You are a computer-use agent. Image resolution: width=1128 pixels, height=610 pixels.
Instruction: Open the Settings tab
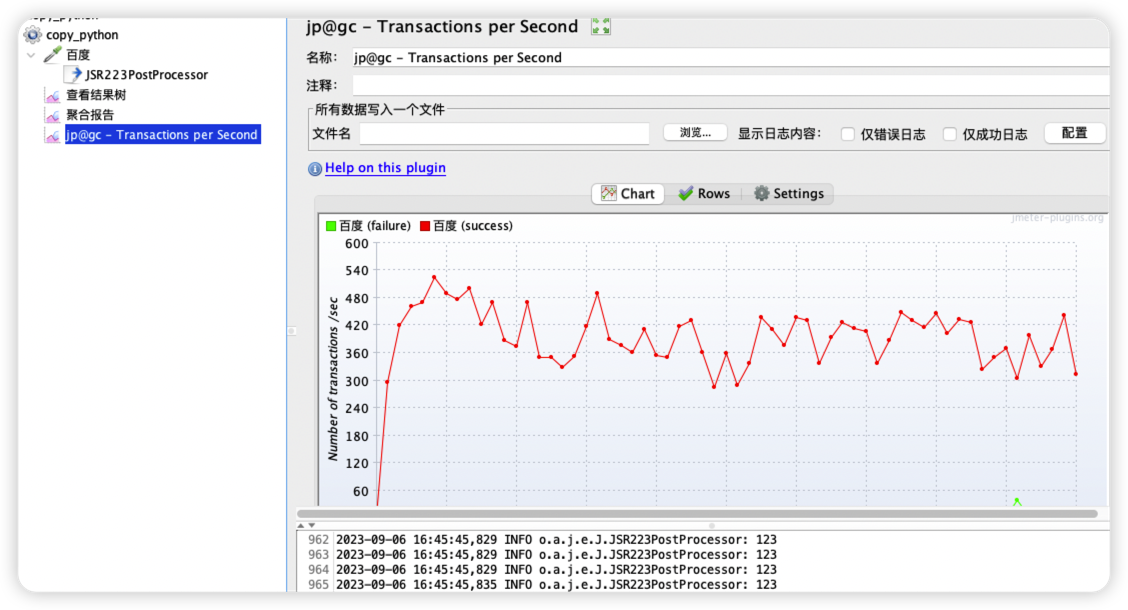point(789,193)
